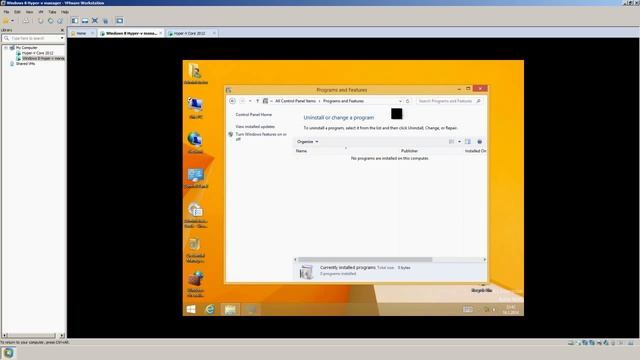This screenshot has width=640, height=360.
Task: Open the Edit menu in VMware
Action: click(x=17, y=12)
